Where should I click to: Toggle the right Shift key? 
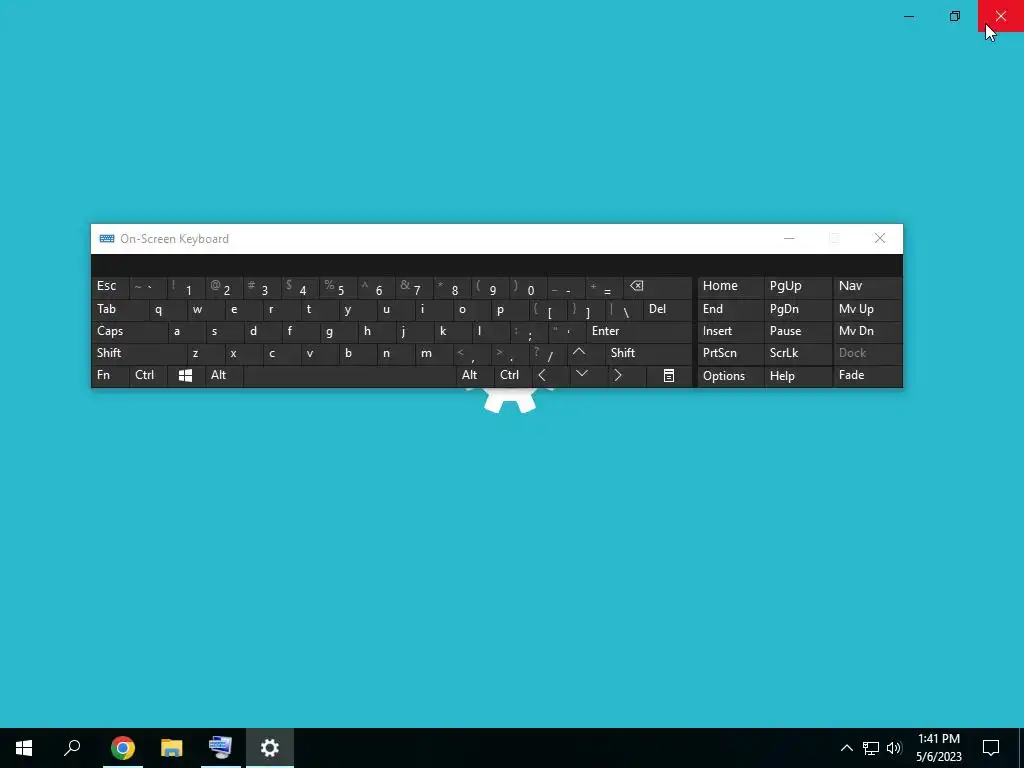(x=649, y=353)
